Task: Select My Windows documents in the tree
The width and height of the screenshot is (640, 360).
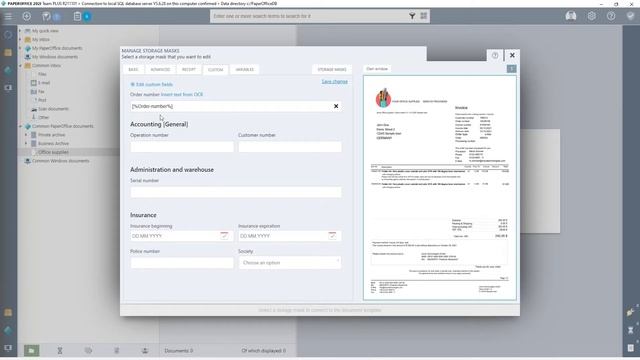Action: tap(55, 57)
